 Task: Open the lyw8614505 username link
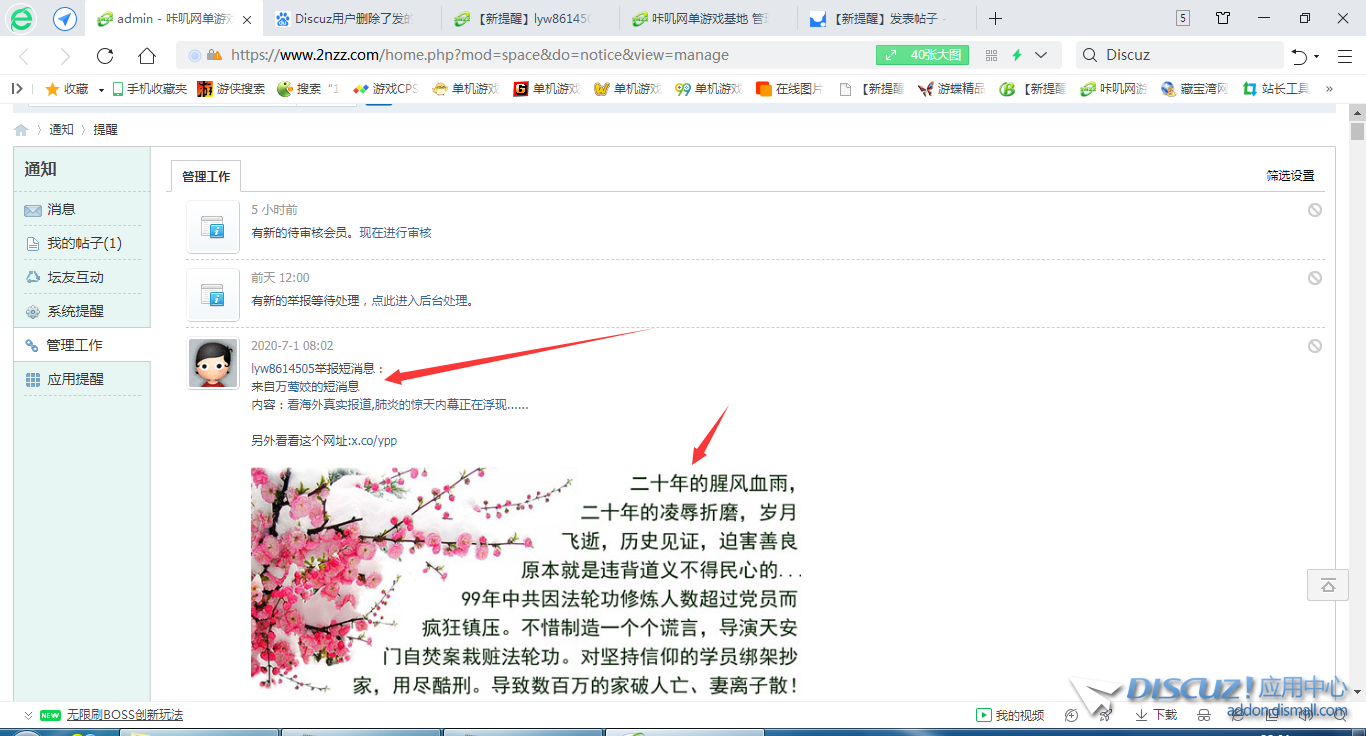click(x=282, y=369)
